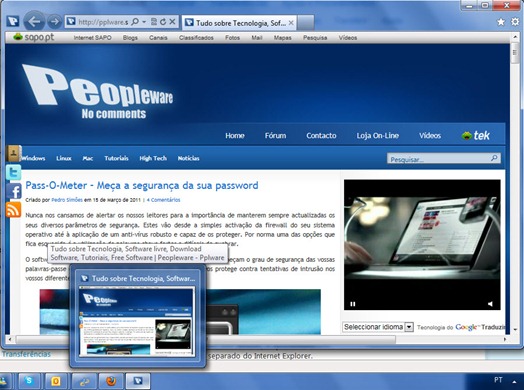The height and width of the screenshot is (390, 524).
Task: Go forward with the browser forward arrow
Action: tap(54, 22)
